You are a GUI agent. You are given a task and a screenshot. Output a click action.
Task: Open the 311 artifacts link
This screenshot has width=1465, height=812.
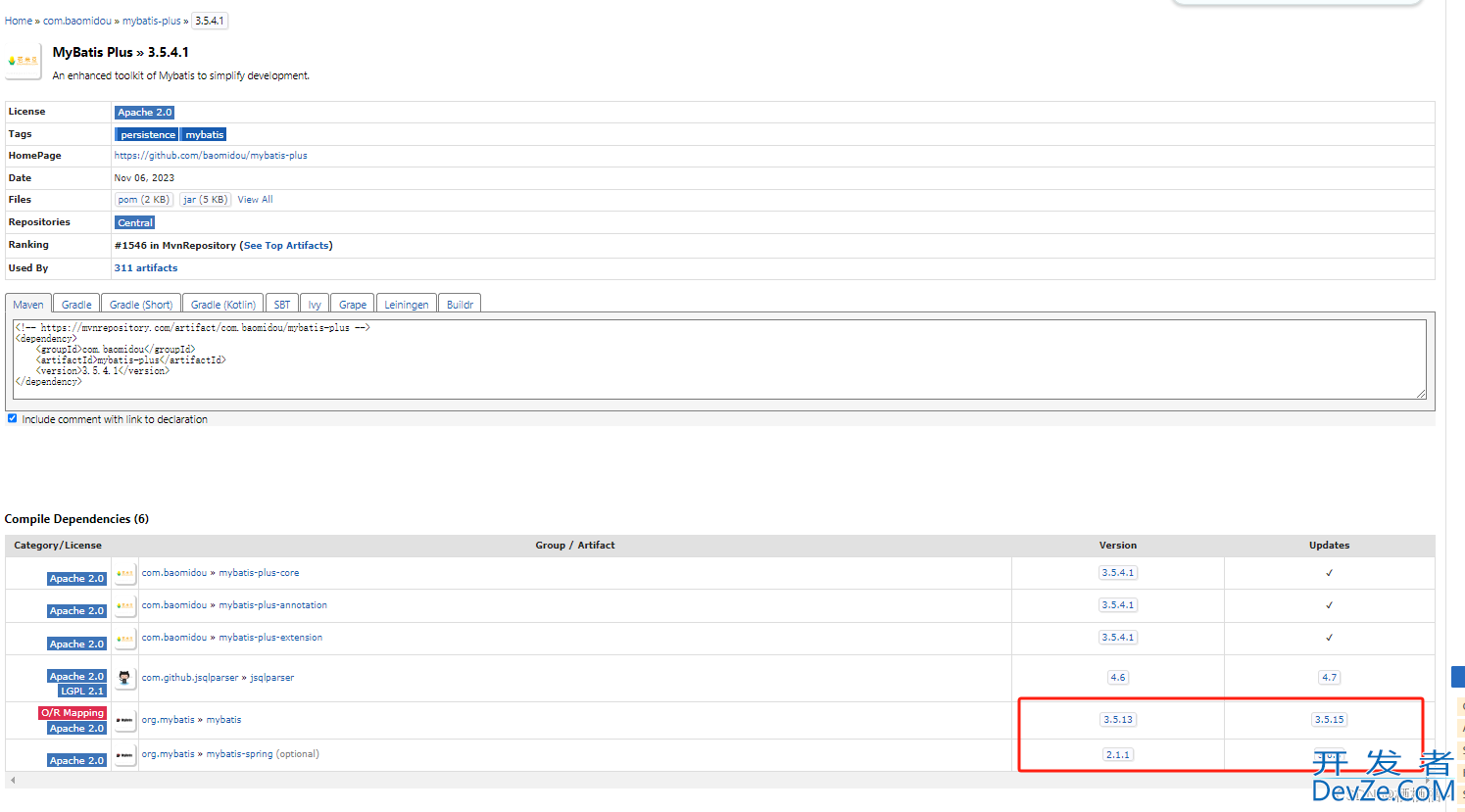[146, 268]
